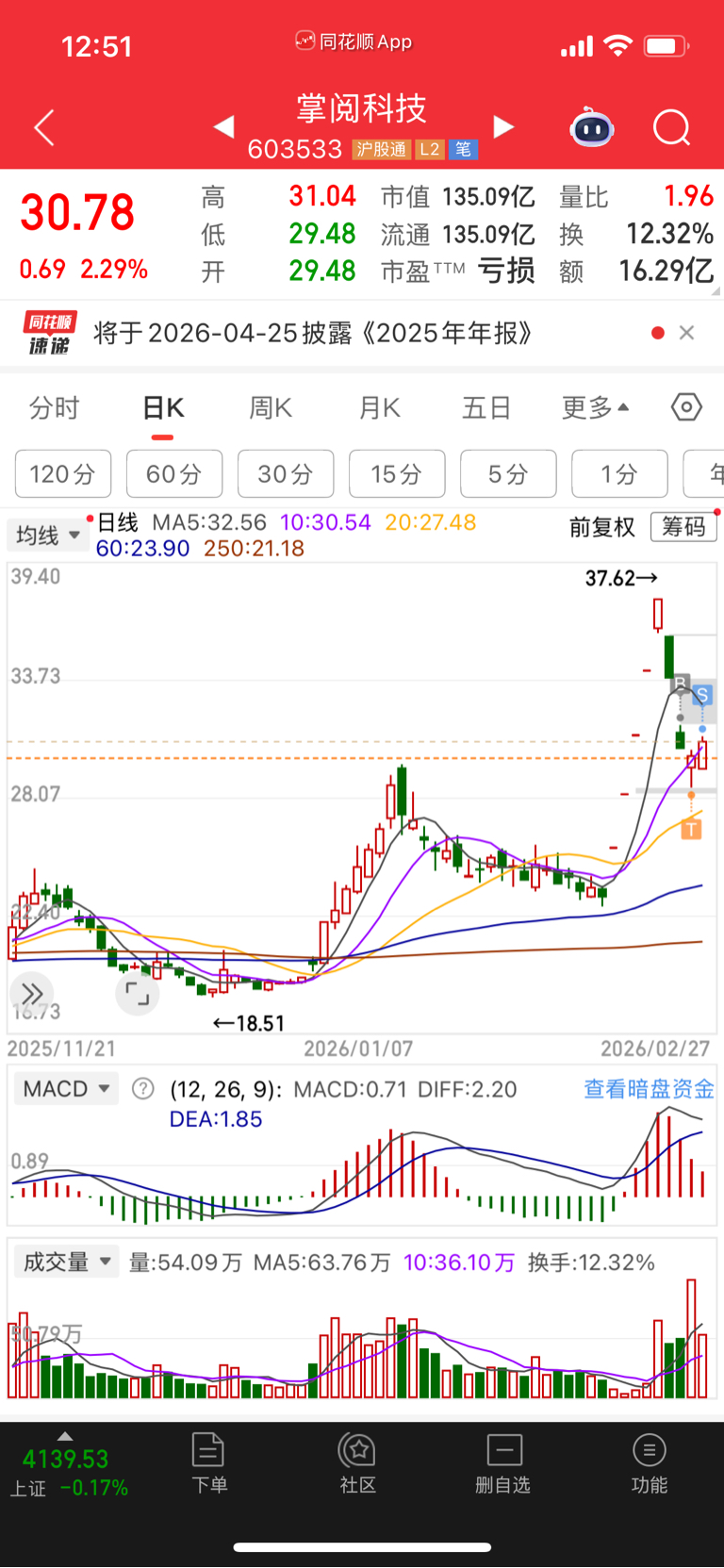Image resolution: width=724 pixels, height=1568 pixels.
Task: Tap the stock code 603533
Action: [295, 149]
